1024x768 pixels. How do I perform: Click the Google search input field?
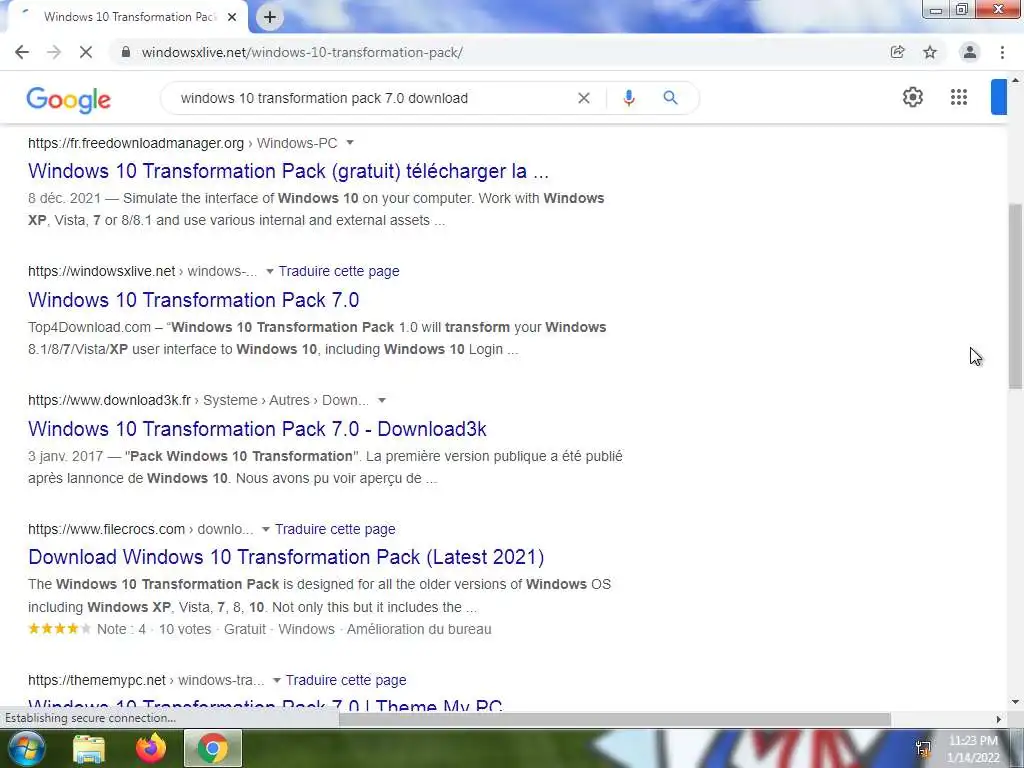click(372, 98)
